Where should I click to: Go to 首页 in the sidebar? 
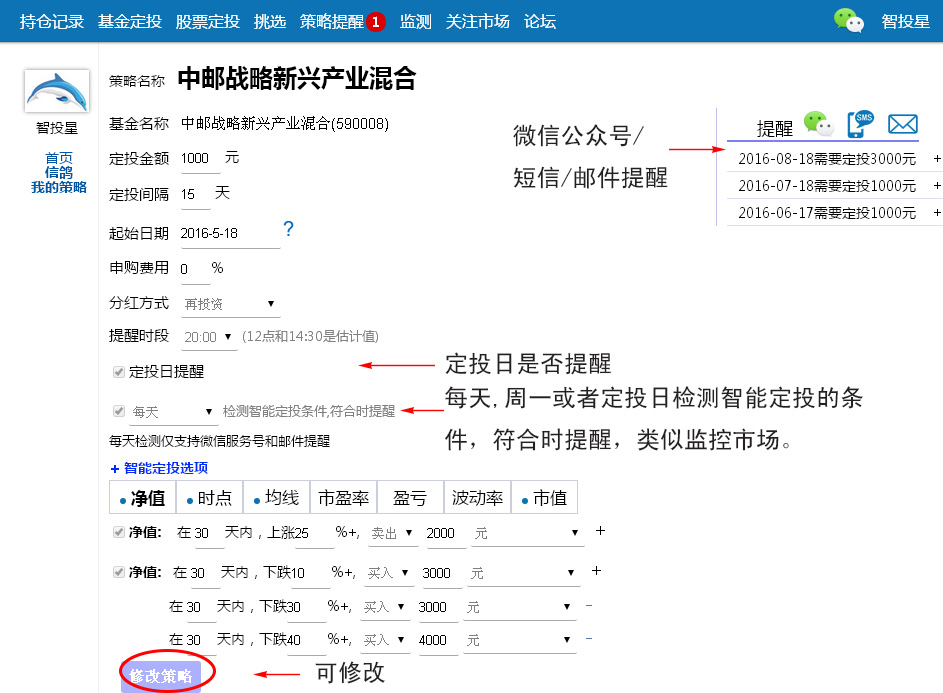point(59,158)
